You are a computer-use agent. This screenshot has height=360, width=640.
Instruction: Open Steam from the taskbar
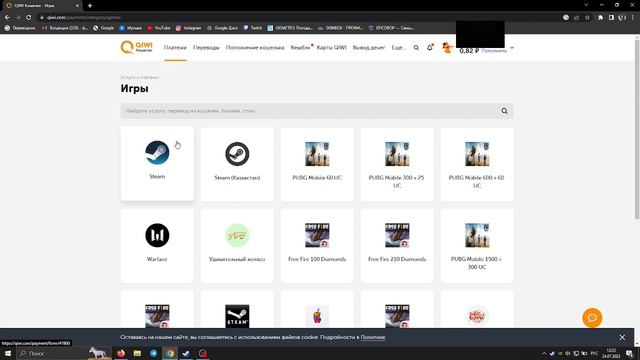186,353
